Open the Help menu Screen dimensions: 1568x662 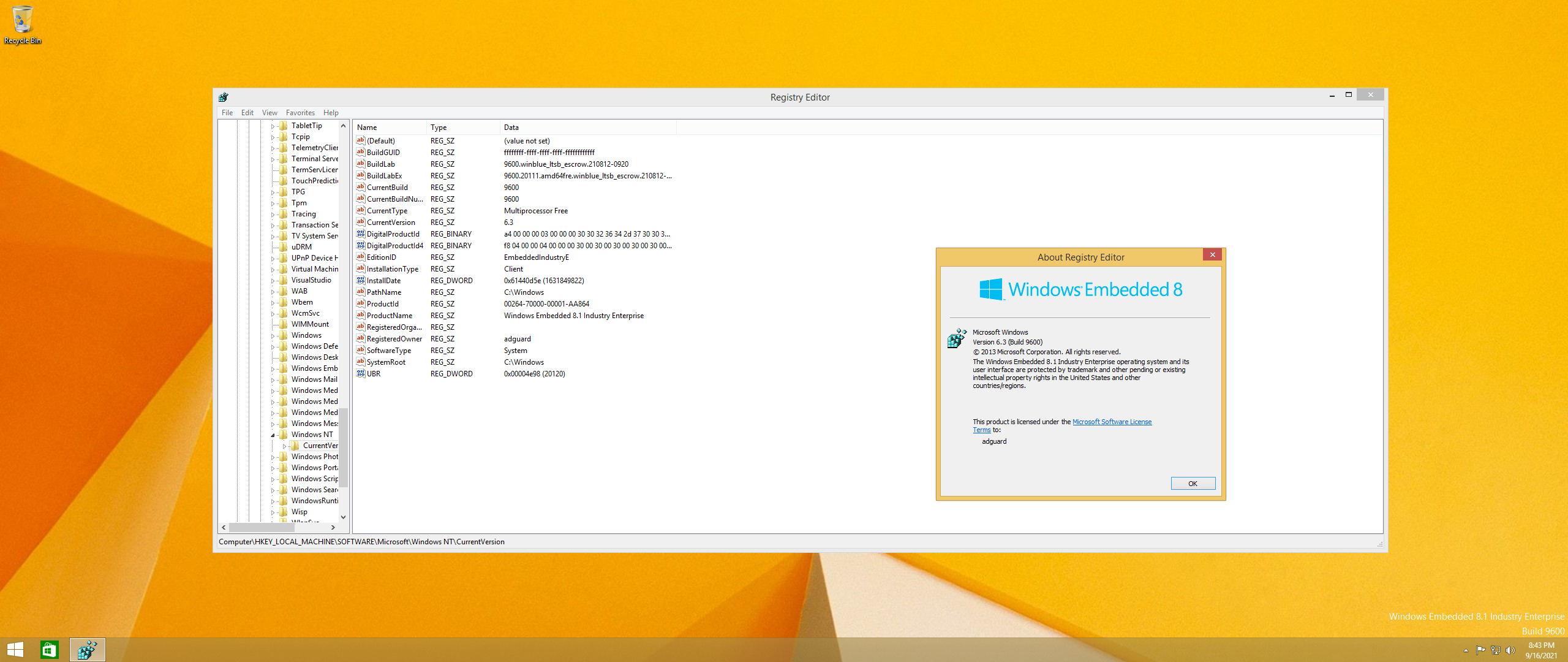tap(331, 113)
